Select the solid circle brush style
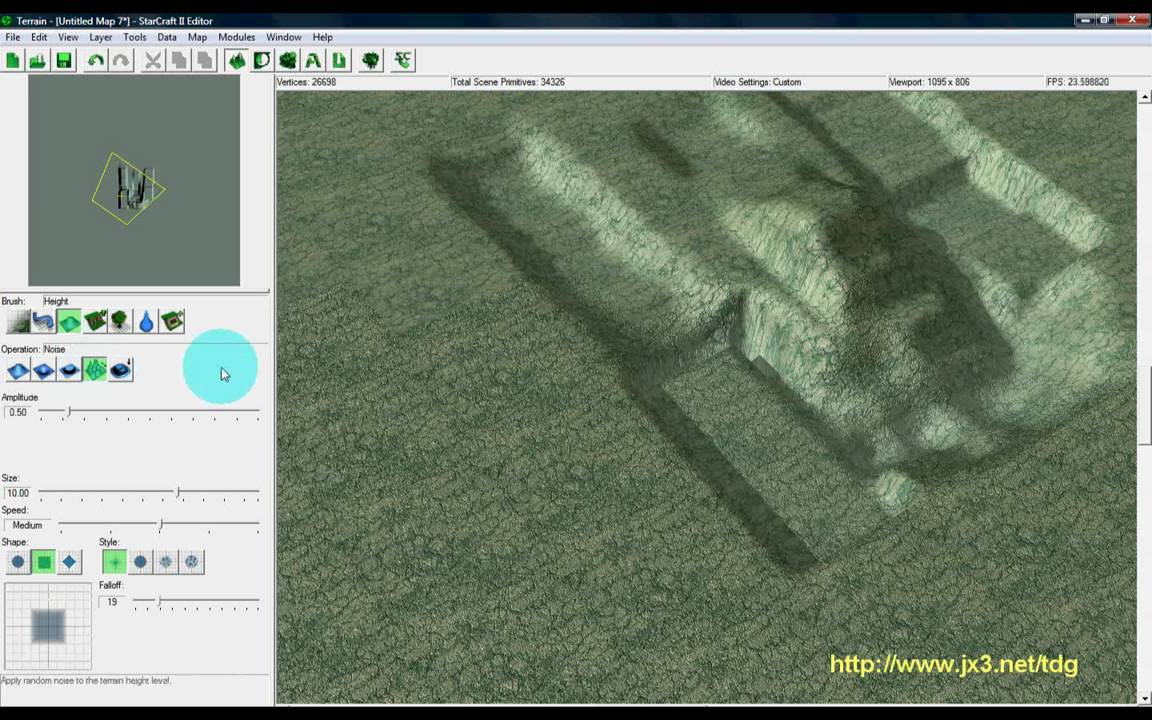Viewport: 1152px width, 720px height. coord(140,562)
